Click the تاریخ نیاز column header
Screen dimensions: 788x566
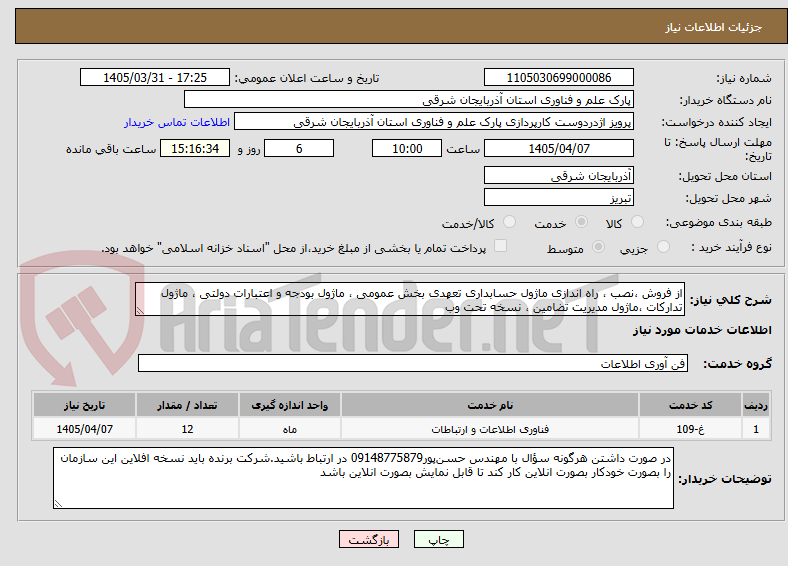(x=84, y=405)
